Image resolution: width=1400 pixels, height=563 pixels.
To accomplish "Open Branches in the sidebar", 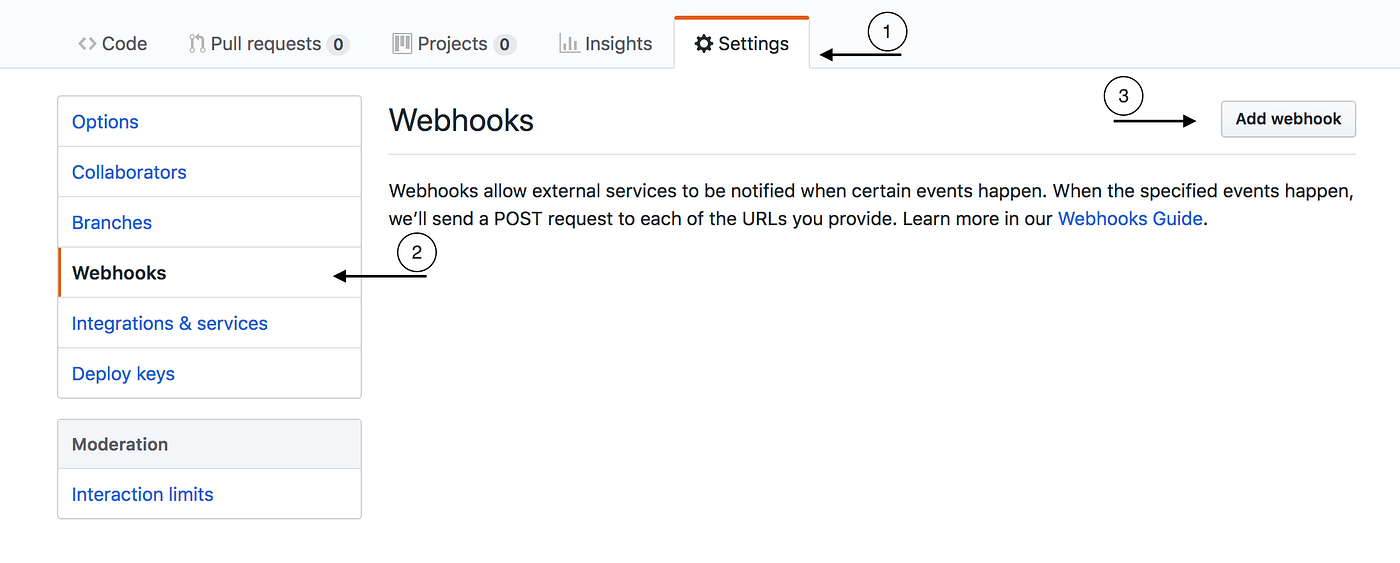I will [x=112, y=223].
